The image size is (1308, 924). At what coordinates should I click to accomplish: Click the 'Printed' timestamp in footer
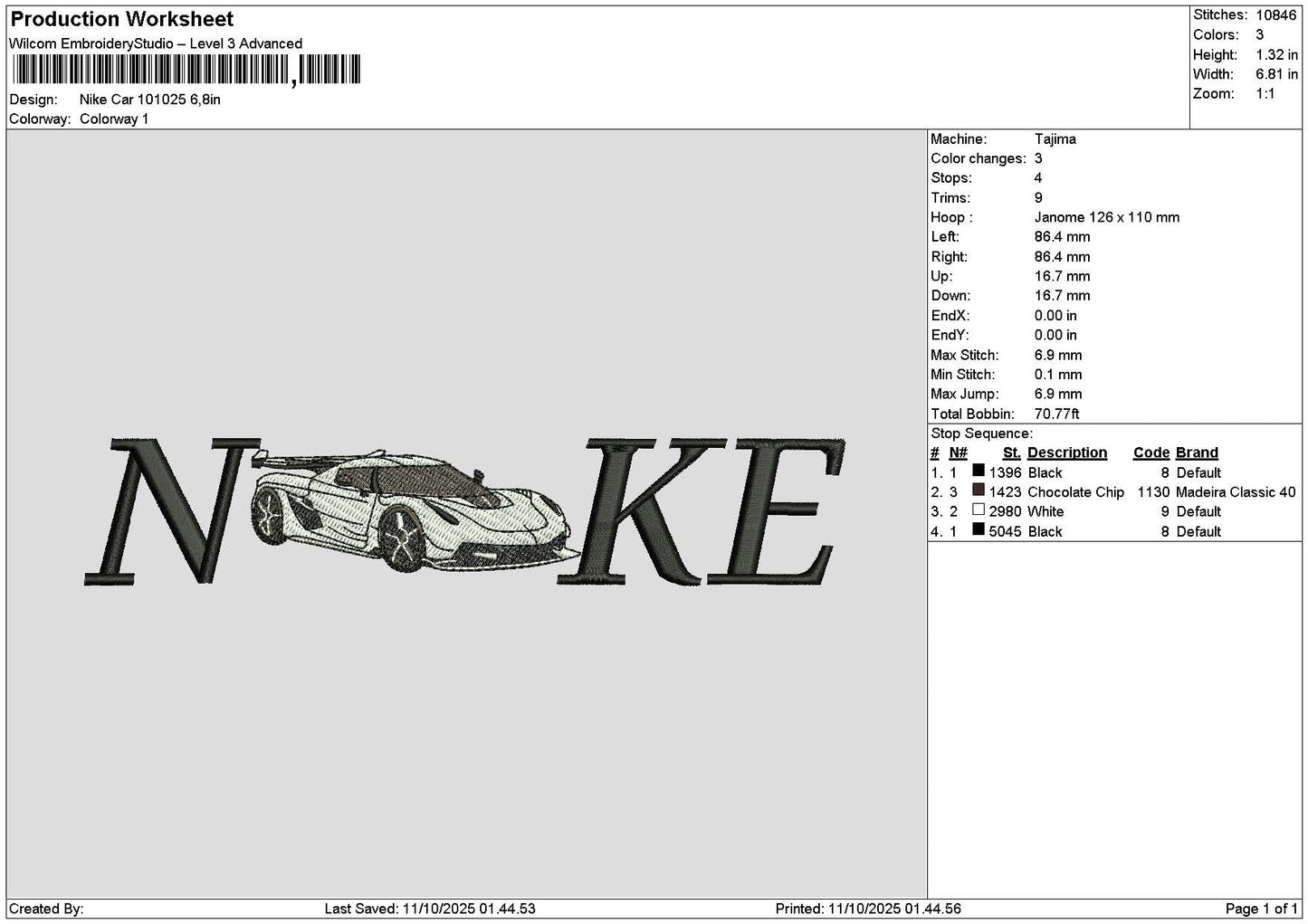pyautogui.click(x=869, y=909)
